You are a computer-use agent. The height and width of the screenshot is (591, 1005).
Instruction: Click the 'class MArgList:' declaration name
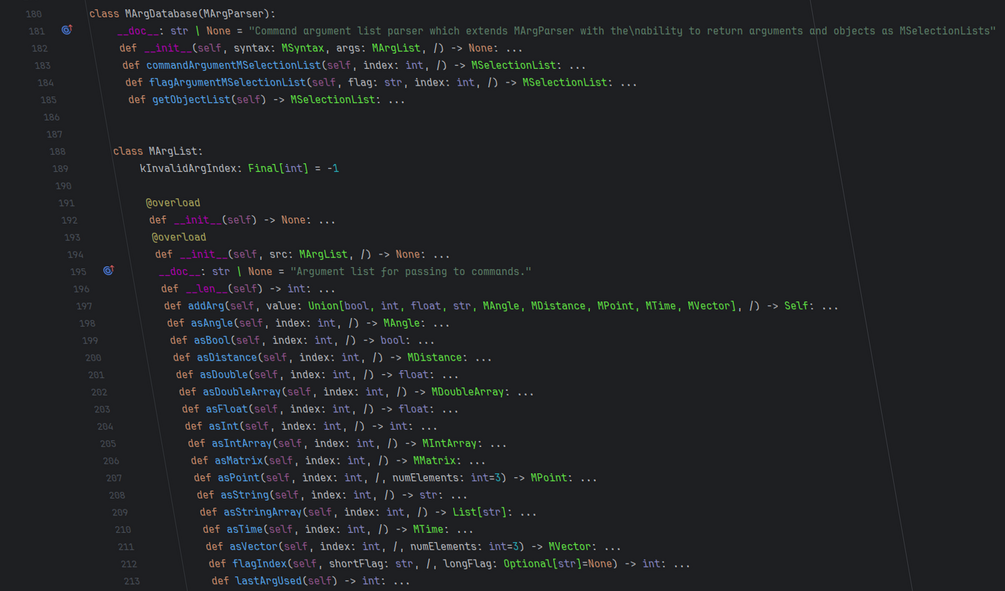point(172,151)
